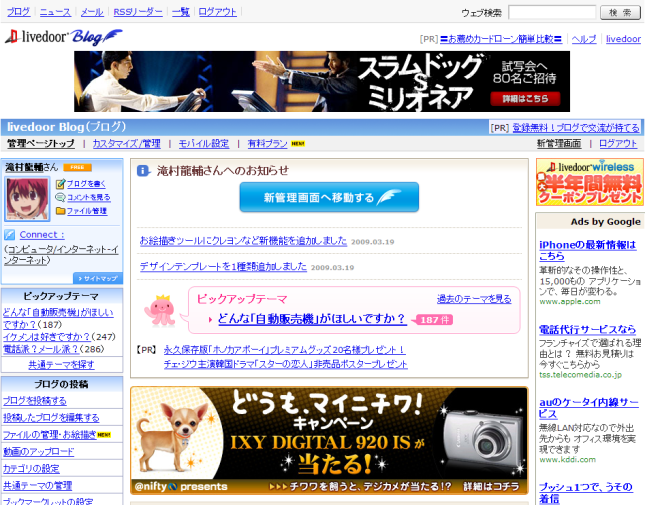645x505 pixels.
Task: Open イケメンは好きですか？ theme link
Action: (x=47, y=337)
